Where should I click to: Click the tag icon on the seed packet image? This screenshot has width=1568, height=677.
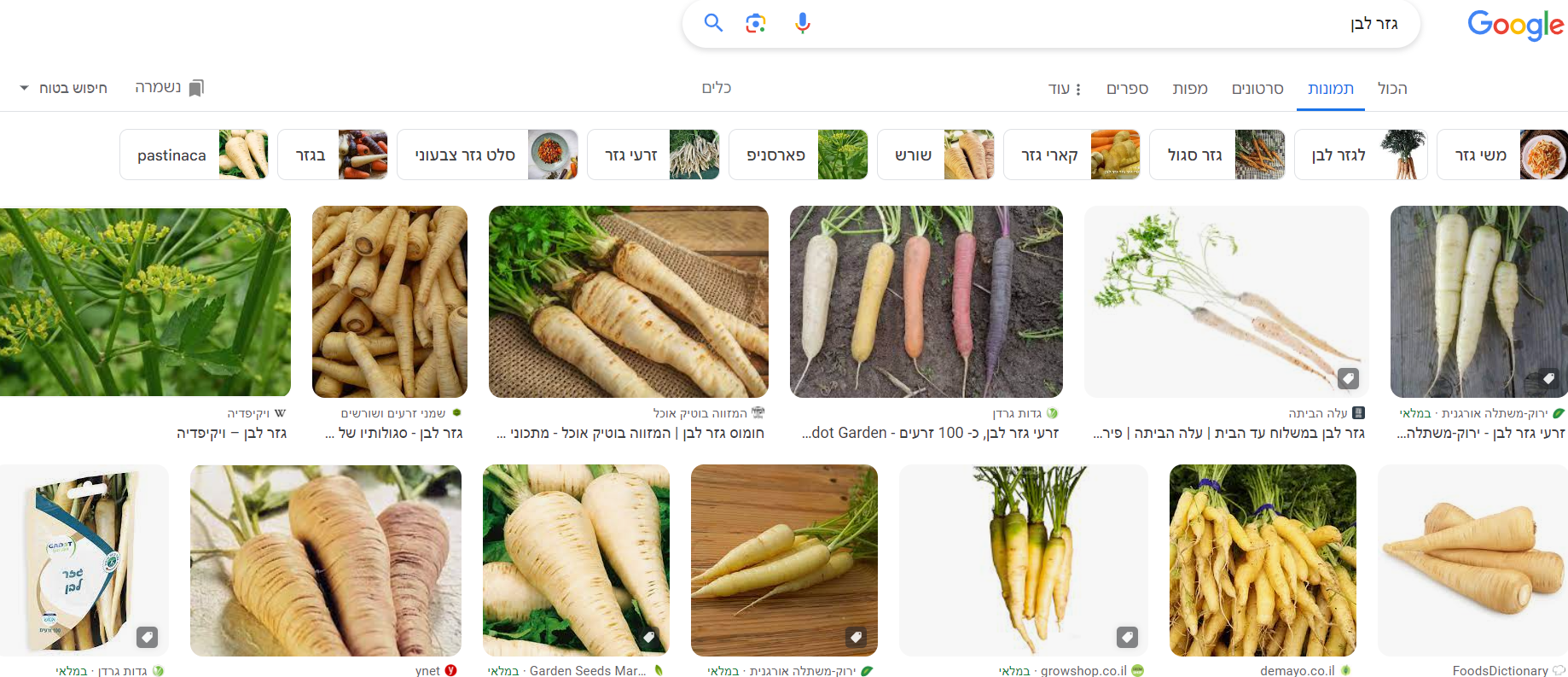pos(148,637)
